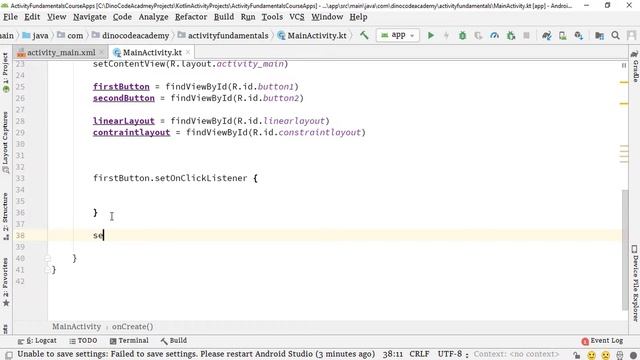Click the MainActivity.kt breadcrumb item
The width and height of the screenshot is (640, 360).
coord(312,36)
